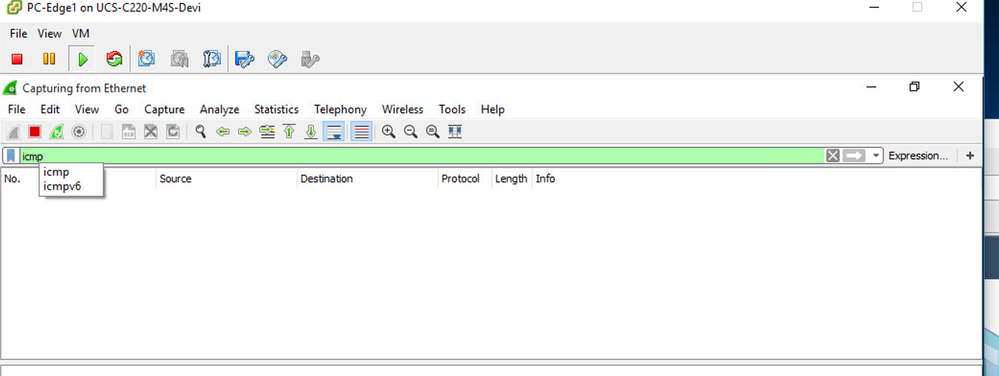Image resolution: width=999 pixels, height=376 pixels.
Task: Open the Expression... filter builder
Action: [x=918, y=155]
